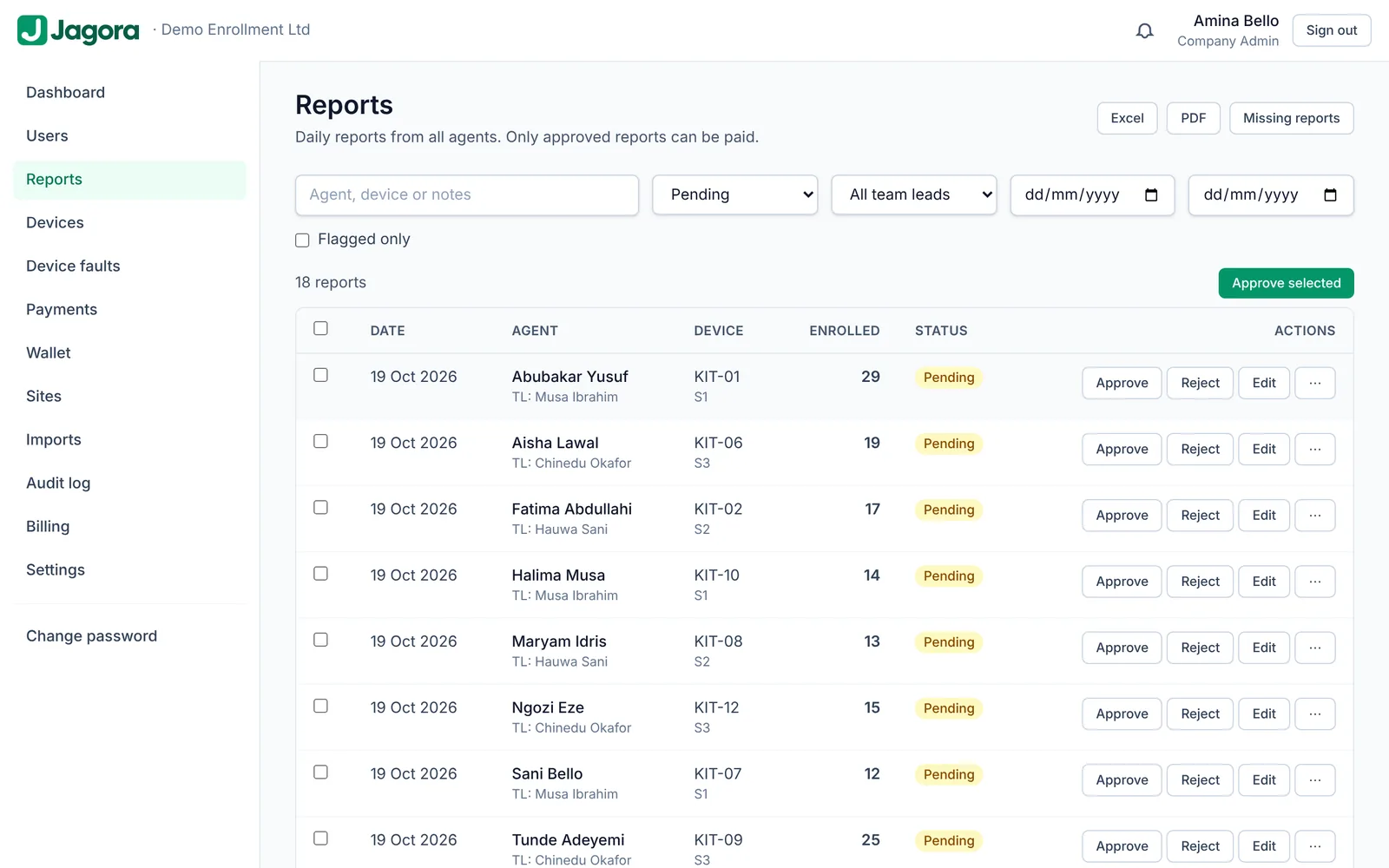Focus the agent, device or notes search
This screenshot has width=1389, height=868.
tap(467, 195)
